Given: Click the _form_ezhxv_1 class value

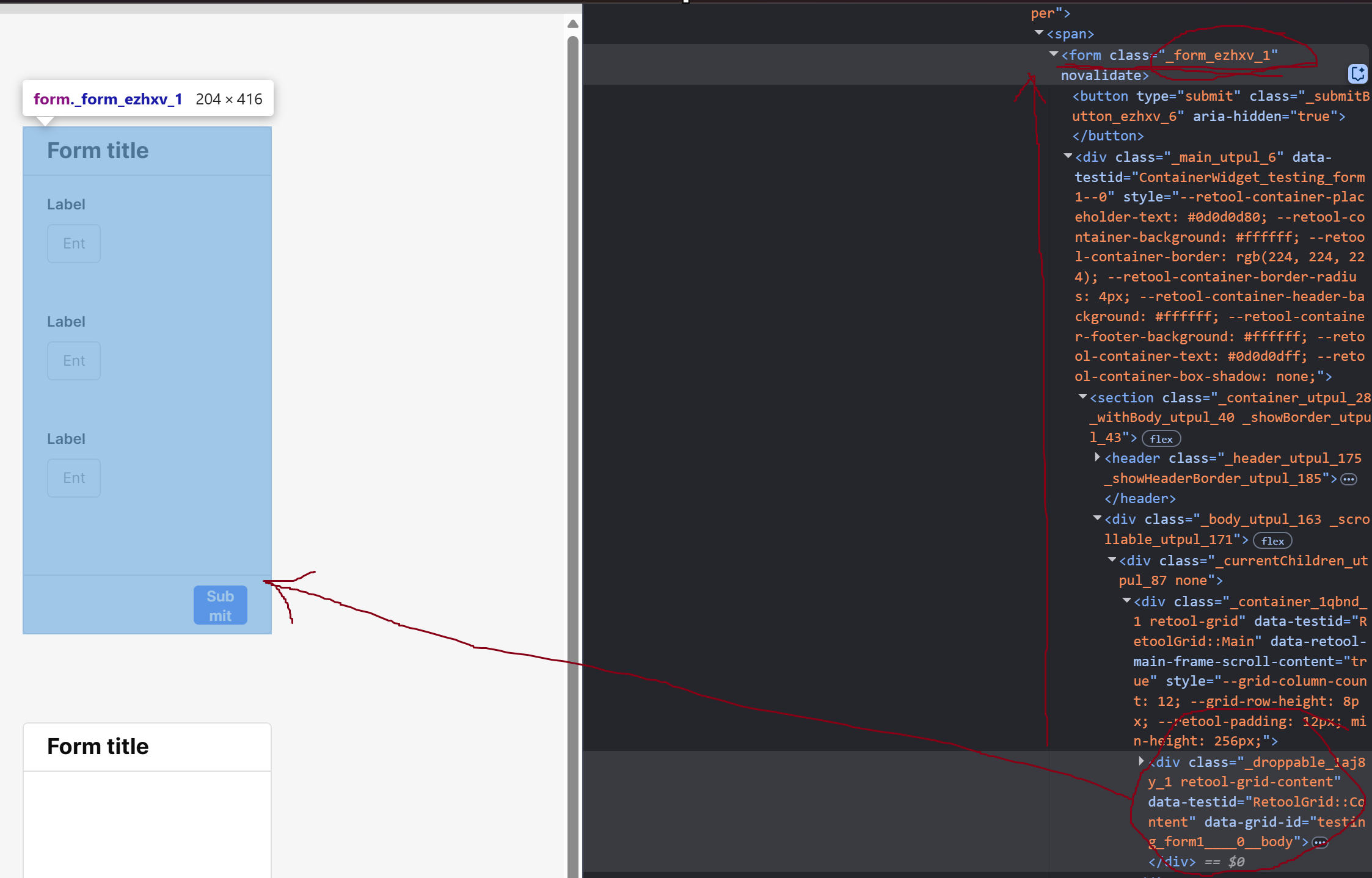Looking at the screenshot, I should [1218, 55].
